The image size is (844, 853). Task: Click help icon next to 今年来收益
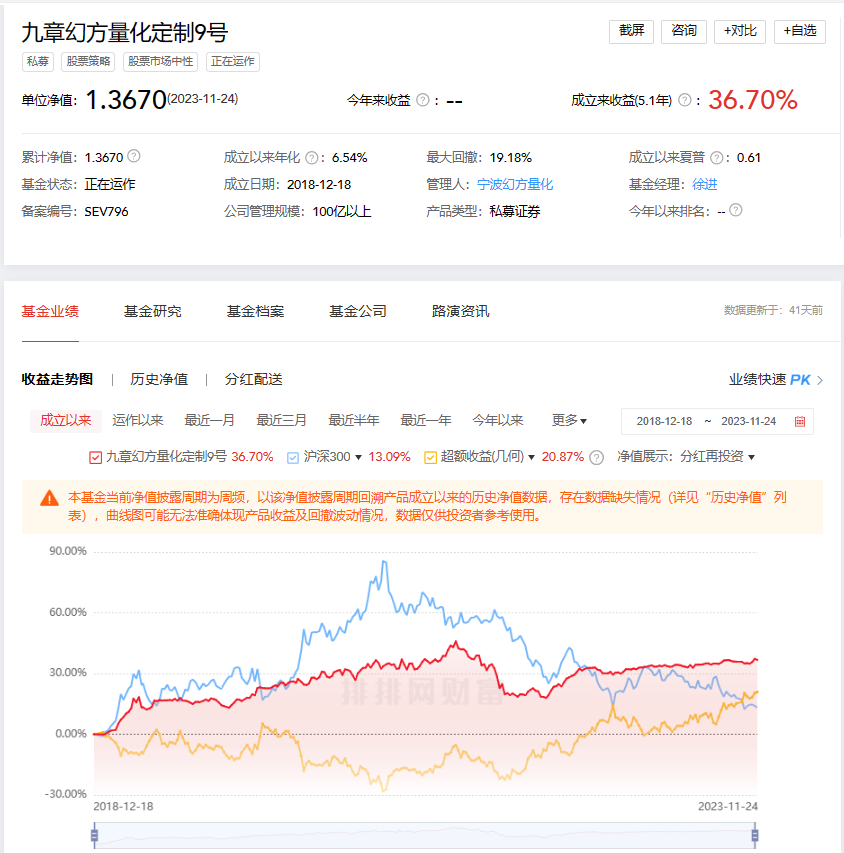click(x=422, y=100)
